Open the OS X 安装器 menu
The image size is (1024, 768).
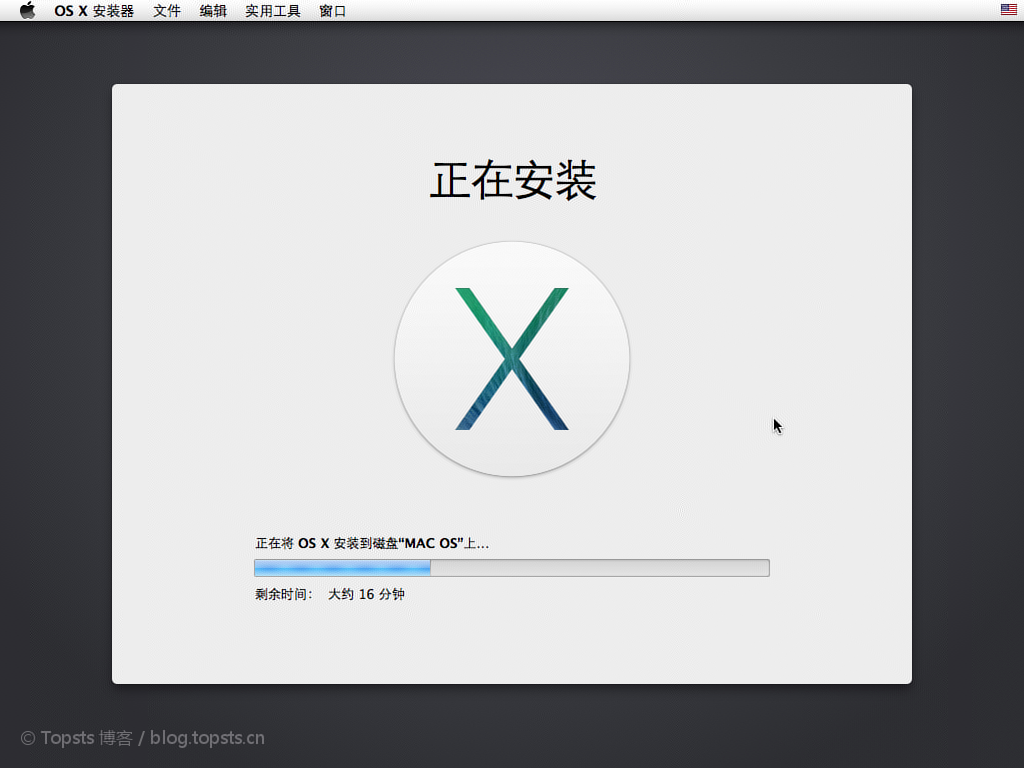(94, 11)
